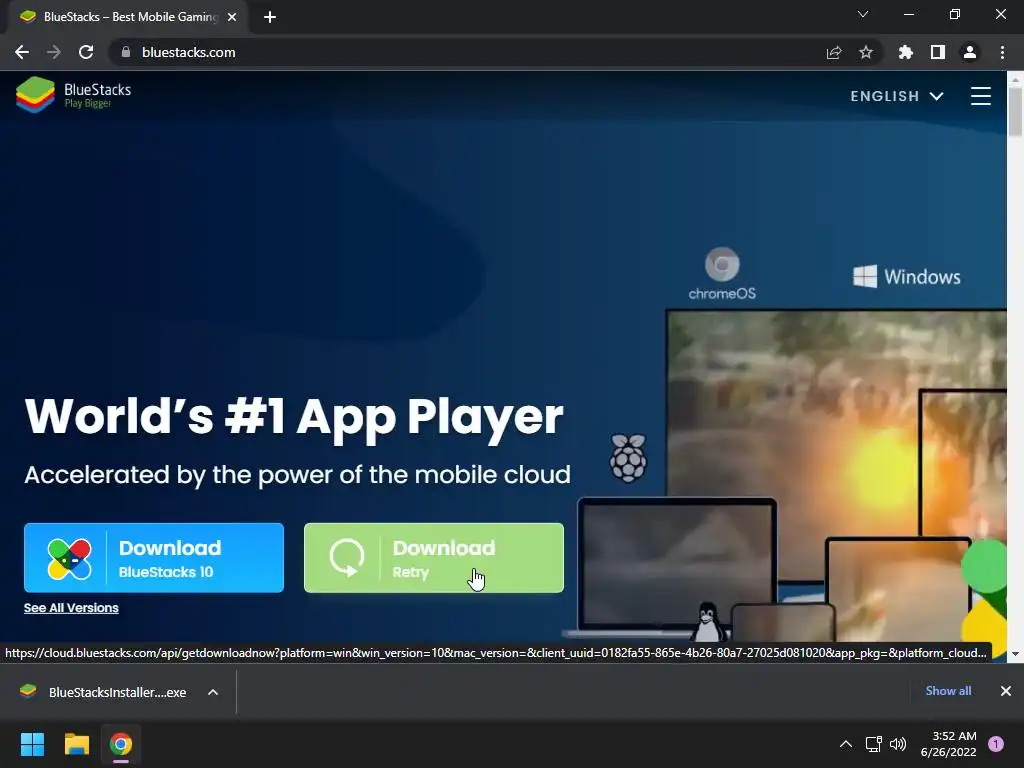Go back using the browser back arrow
Viewport: 1024px width, 768px height.
[22, 52]
